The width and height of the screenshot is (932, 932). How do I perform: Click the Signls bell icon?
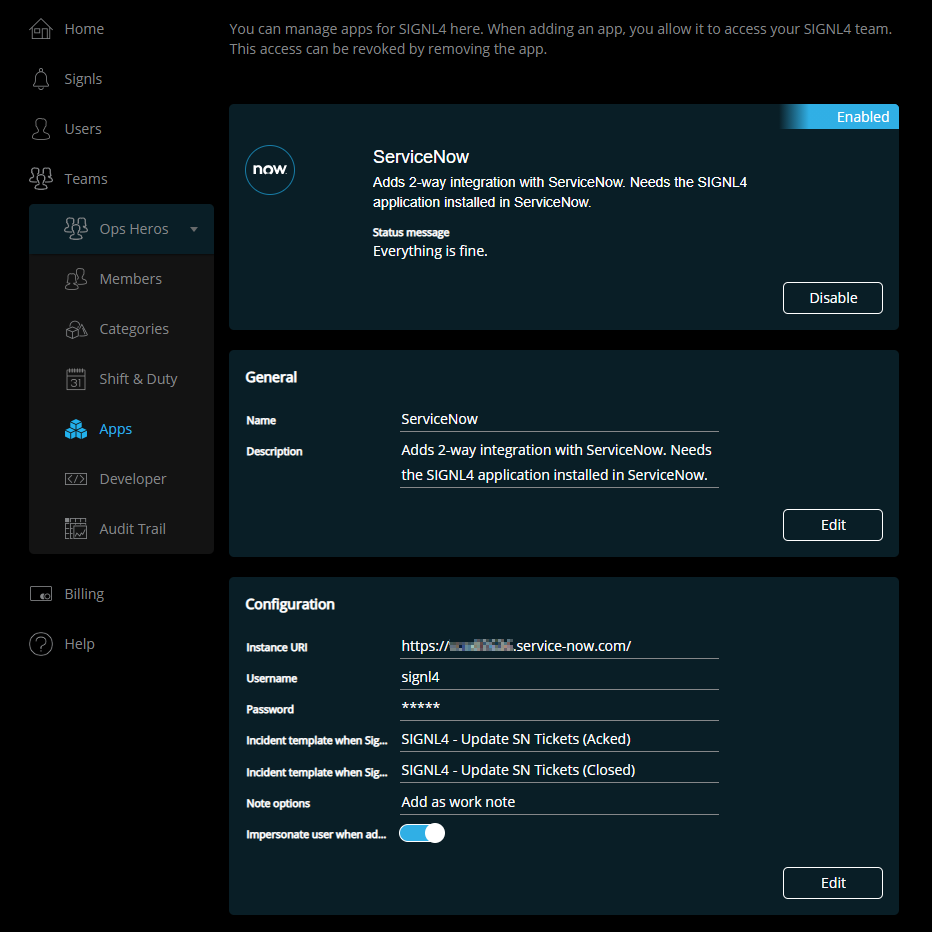(x=40, y=78)
